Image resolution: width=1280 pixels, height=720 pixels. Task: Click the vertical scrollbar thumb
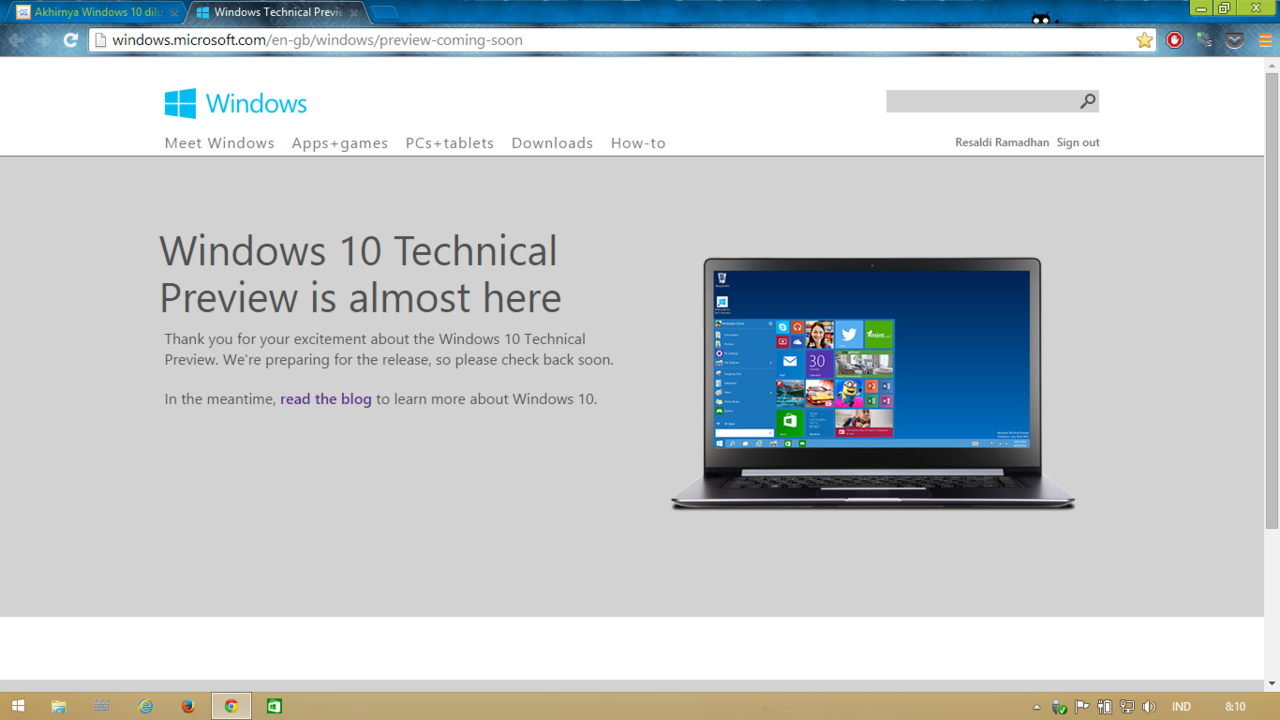click(1272, 300)
